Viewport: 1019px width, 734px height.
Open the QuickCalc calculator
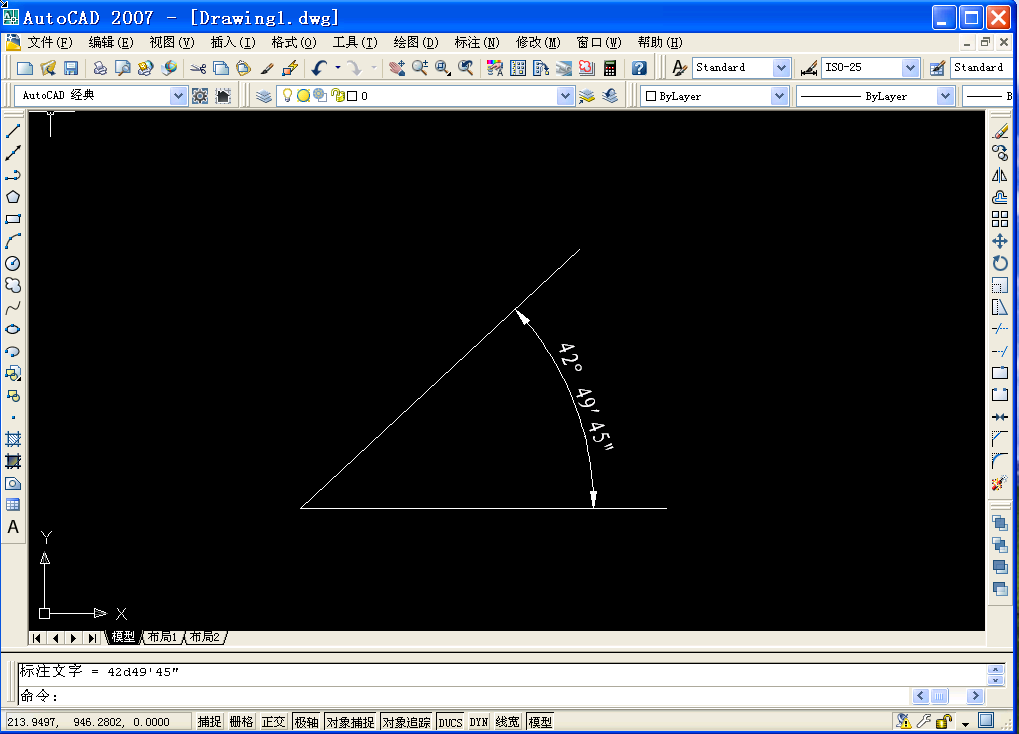(x=610, y=68)
